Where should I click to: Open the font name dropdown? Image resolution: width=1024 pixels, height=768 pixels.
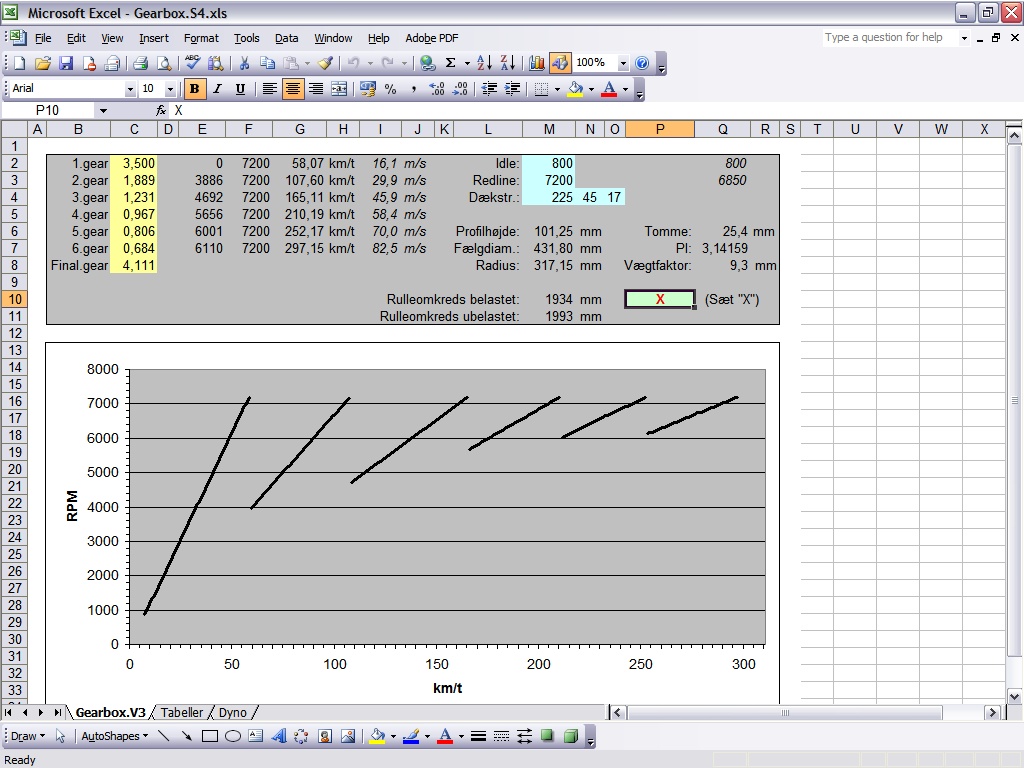130,89
